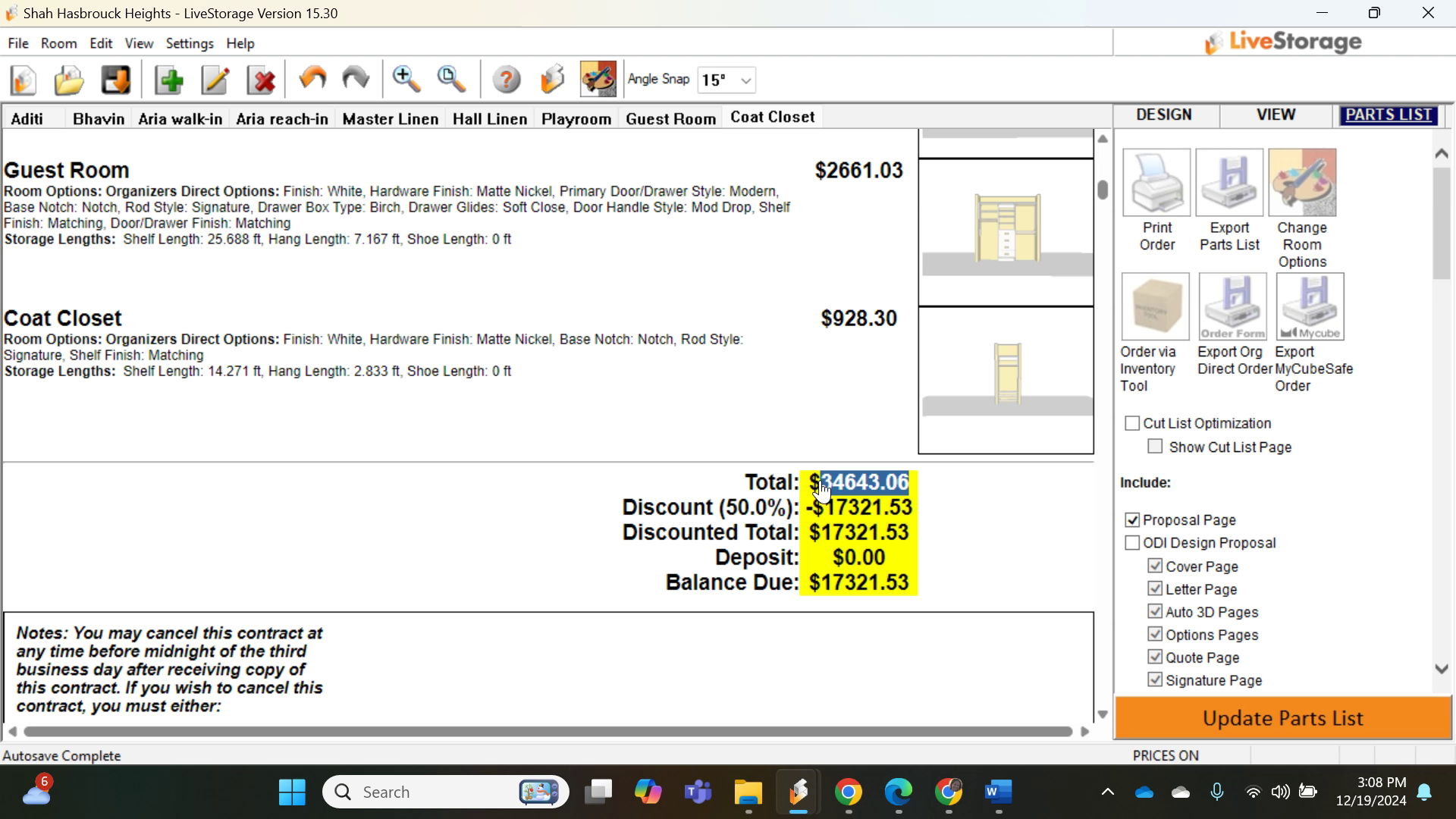Viewport: 1456px width, 819px height.
Task: Click the zoom in magnifier icon
Action: click(x=406, y=79)
